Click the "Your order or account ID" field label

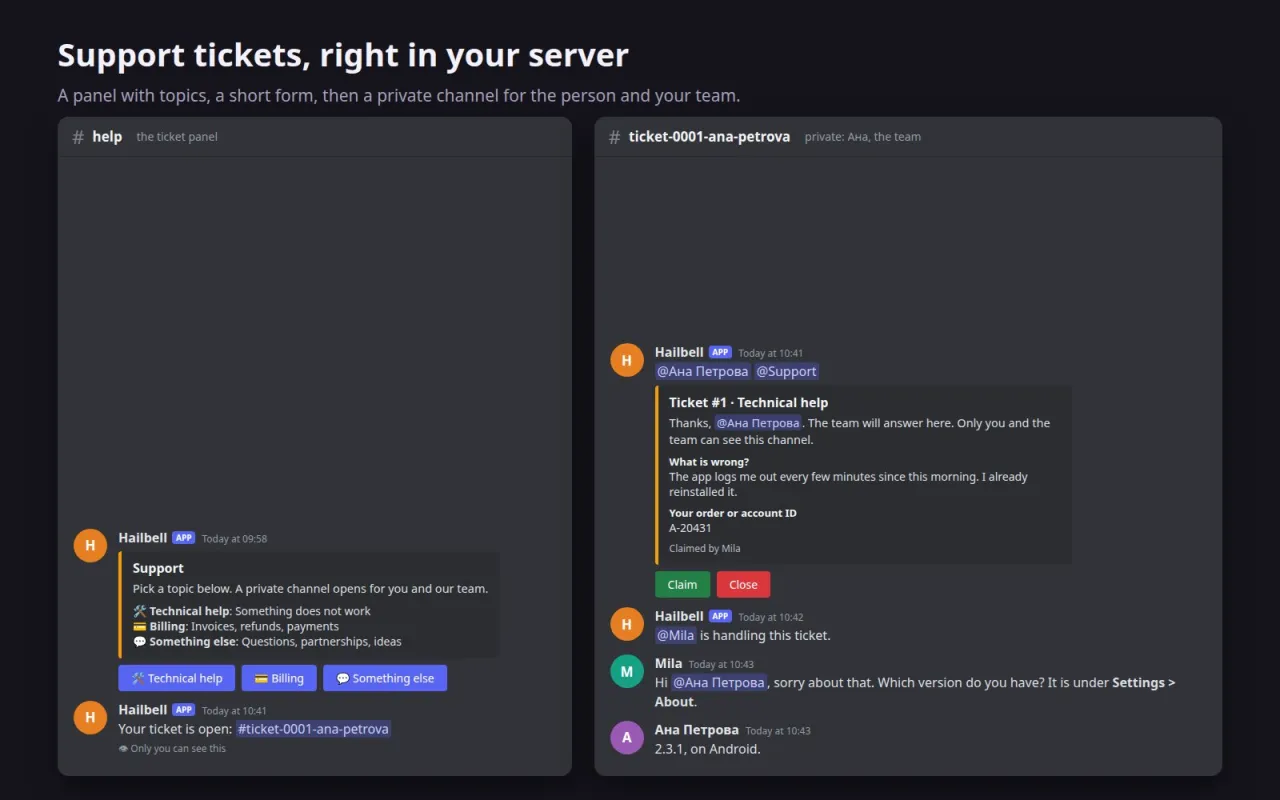click(733, 513)
